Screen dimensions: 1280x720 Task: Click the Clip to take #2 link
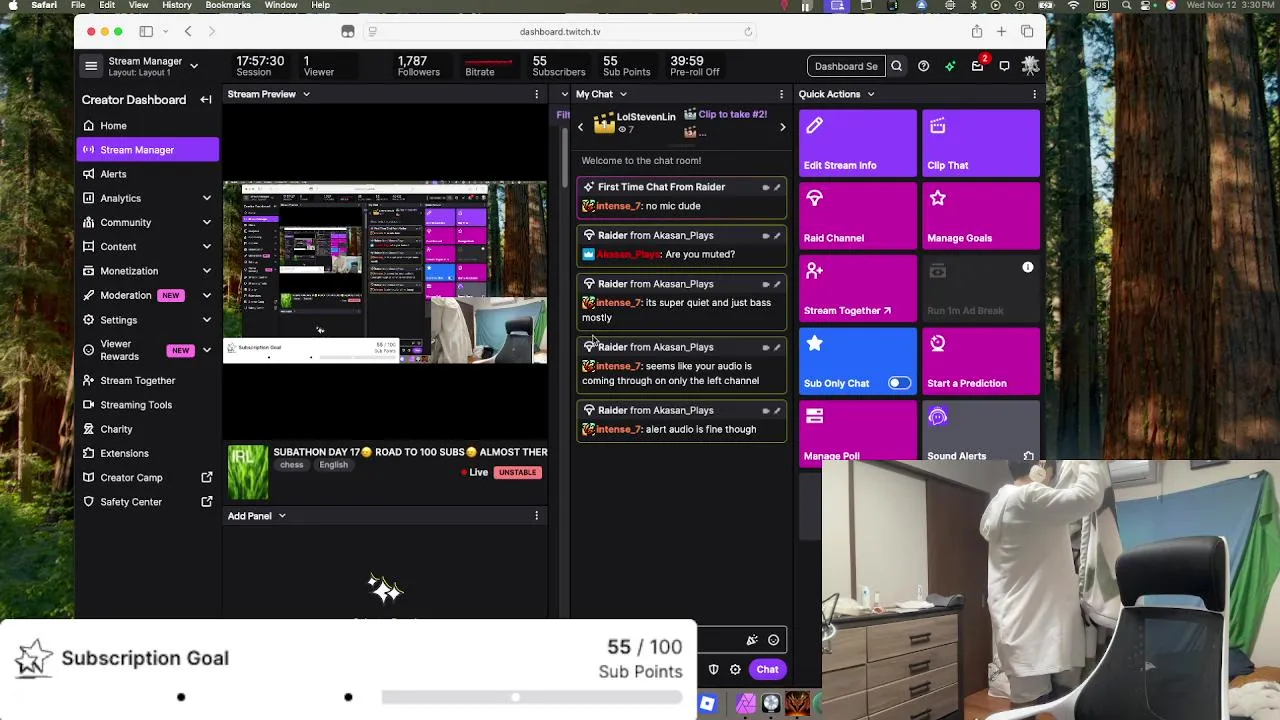coord(733,115)
